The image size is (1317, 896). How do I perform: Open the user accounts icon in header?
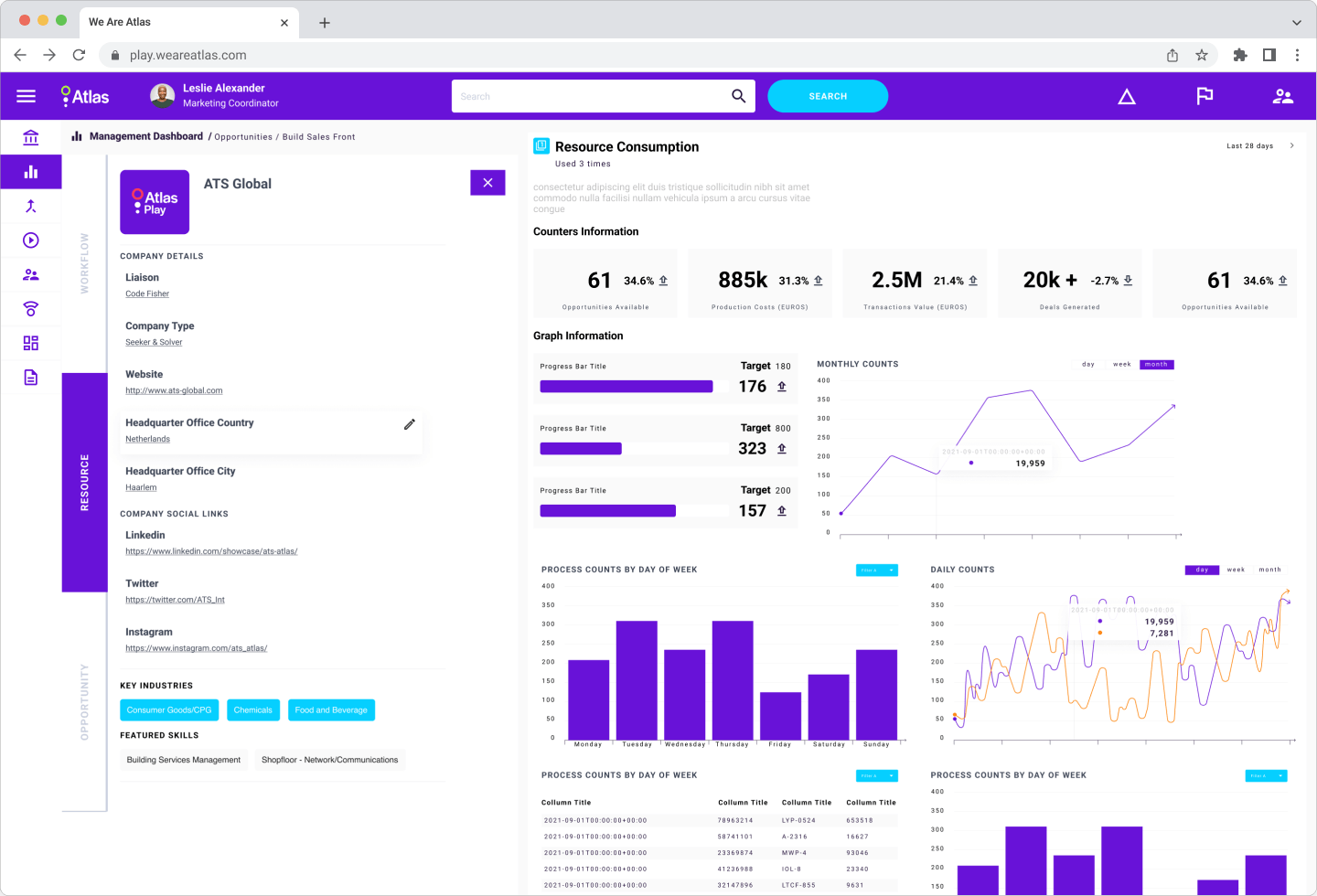coord(1283,96)
